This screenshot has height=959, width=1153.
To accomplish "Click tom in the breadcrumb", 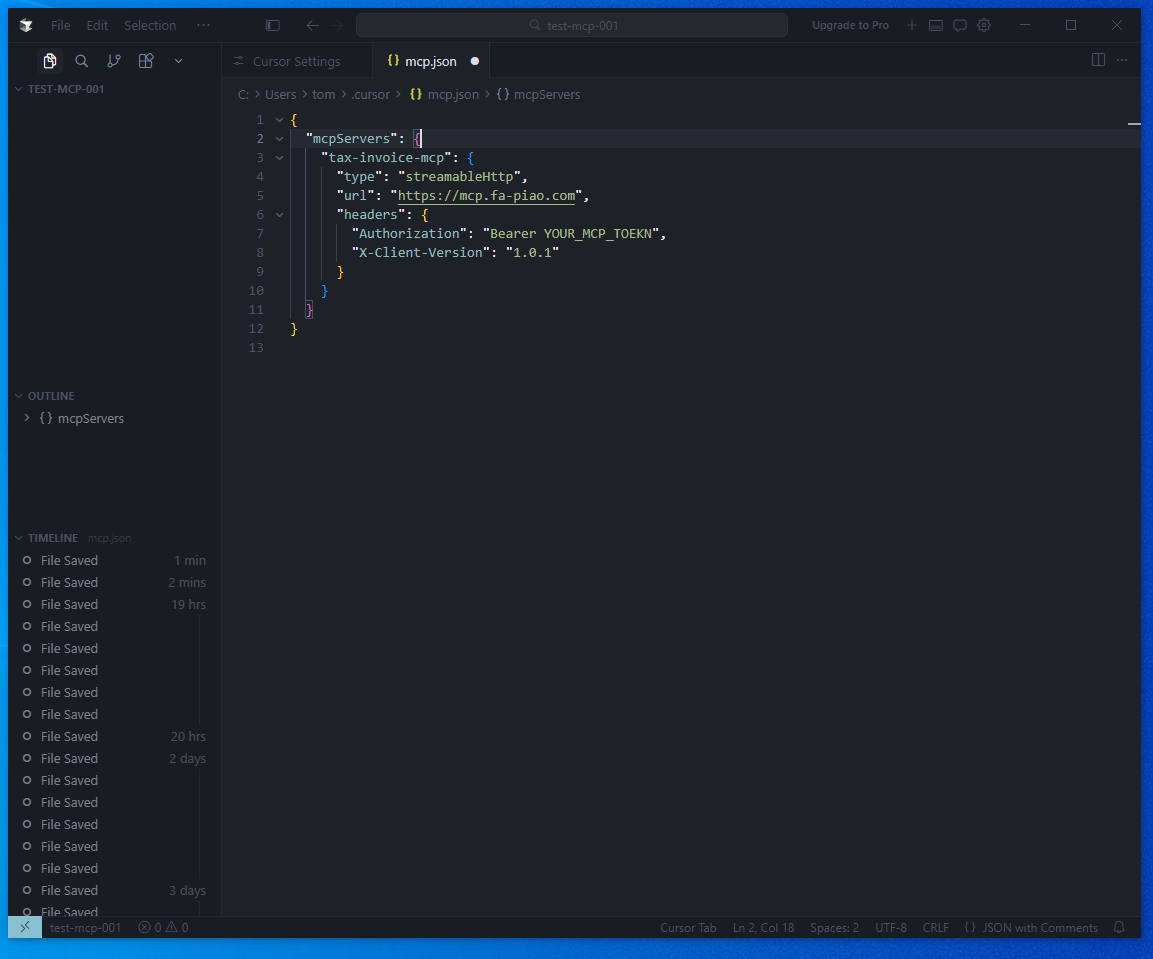I will tap(324, 94).
